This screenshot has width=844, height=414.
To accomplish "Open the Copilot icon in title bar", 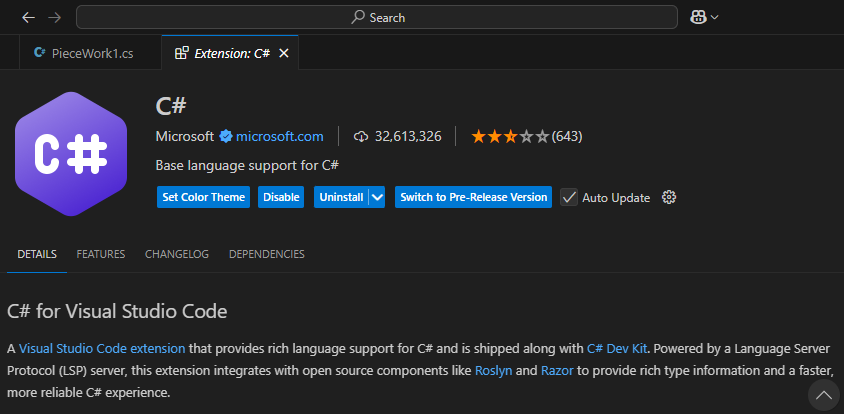I will 698,18.
